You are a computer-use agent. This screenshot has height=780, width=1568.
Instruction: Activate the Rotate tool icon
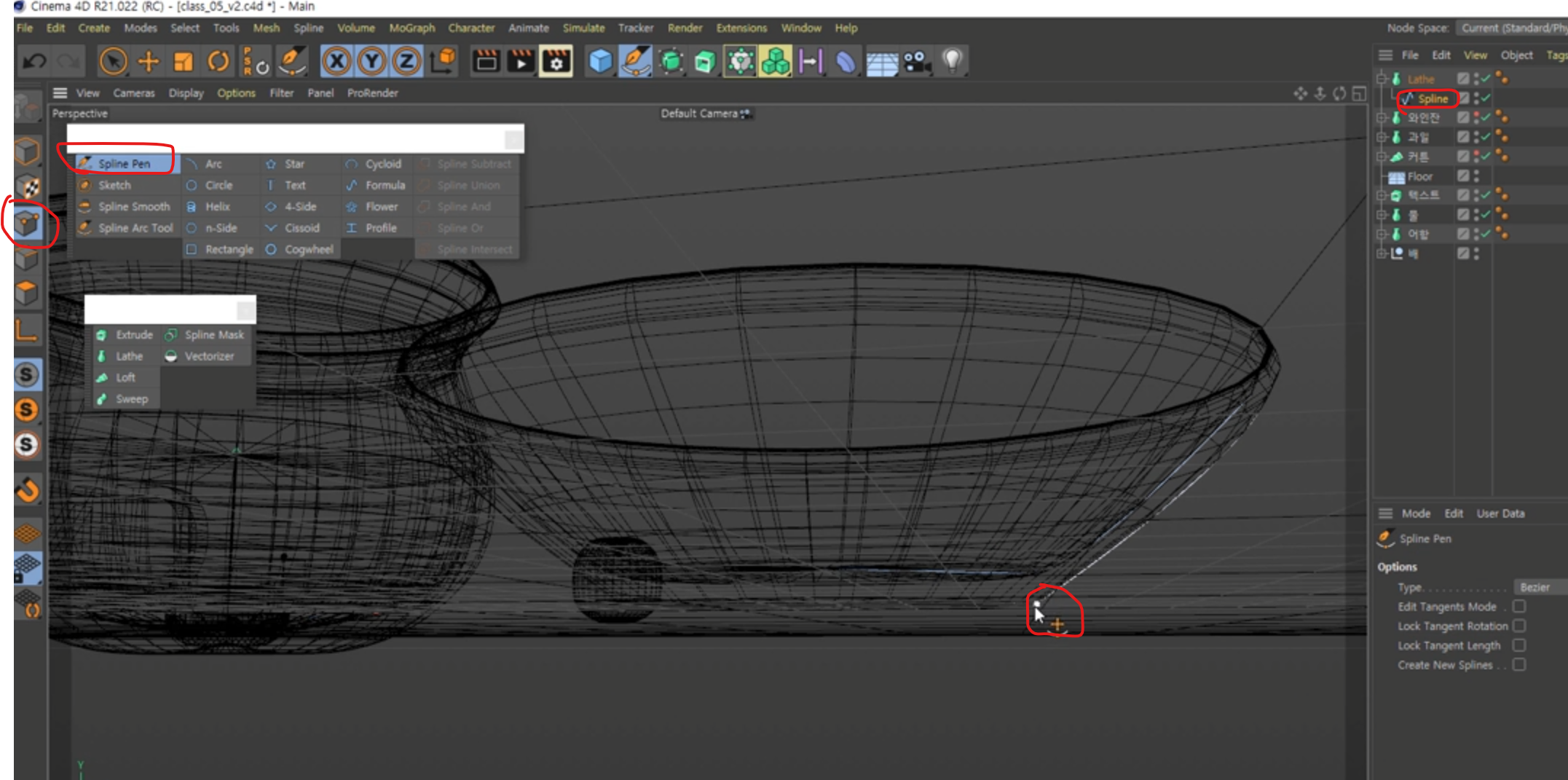[x=218, y=62]
